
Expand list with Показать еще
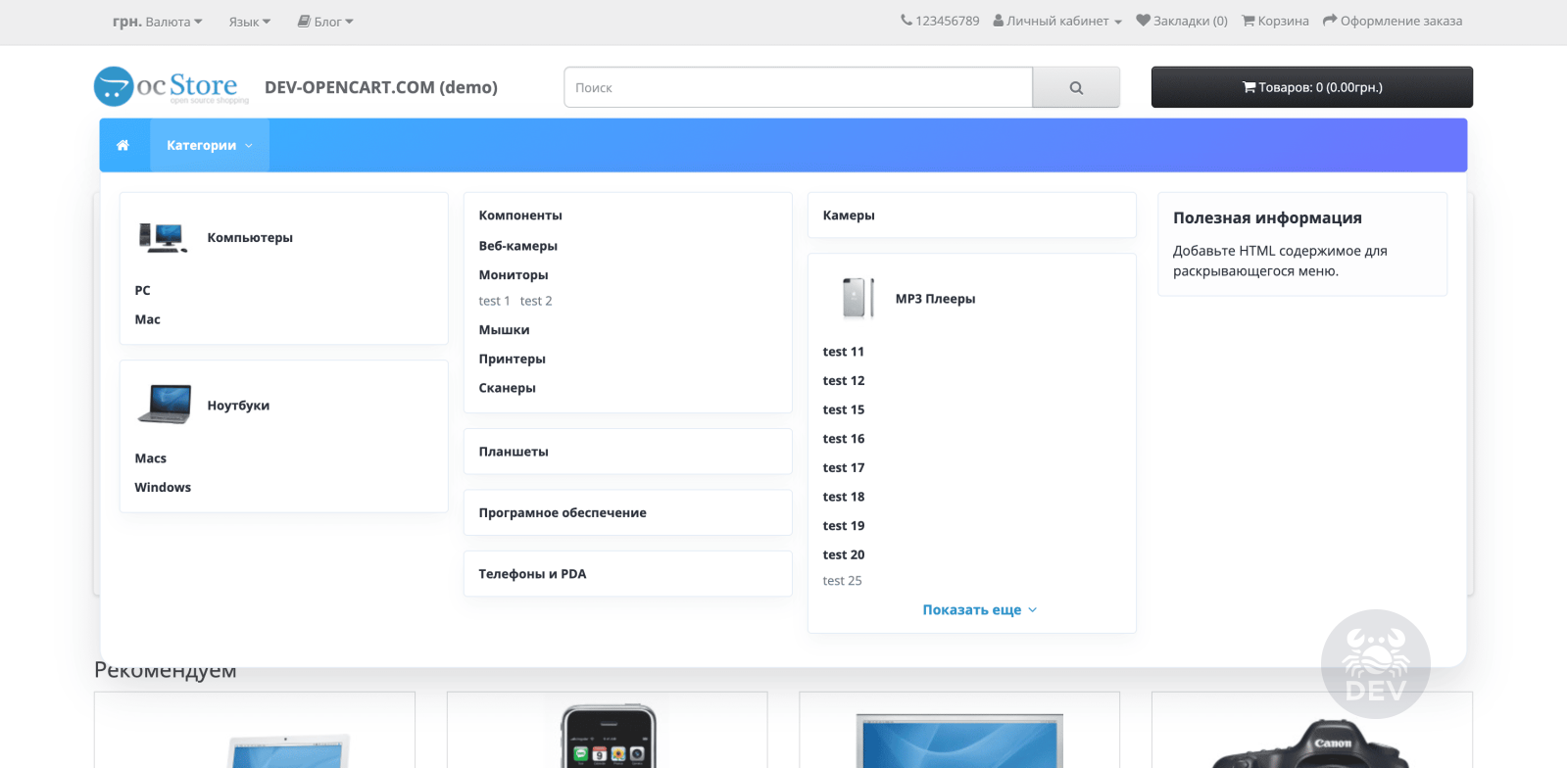point(980,609)
